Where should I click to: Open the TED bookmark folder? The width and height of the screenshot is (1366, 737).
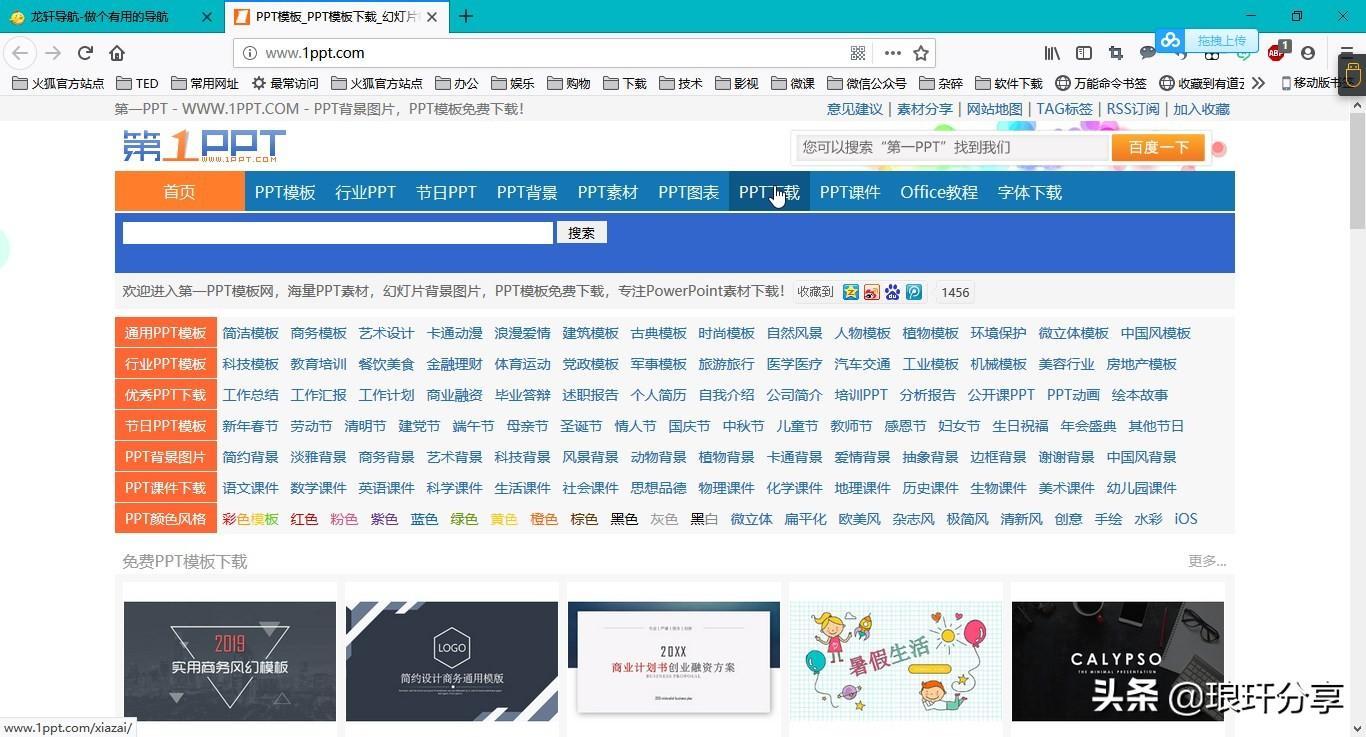click(137, 83)
